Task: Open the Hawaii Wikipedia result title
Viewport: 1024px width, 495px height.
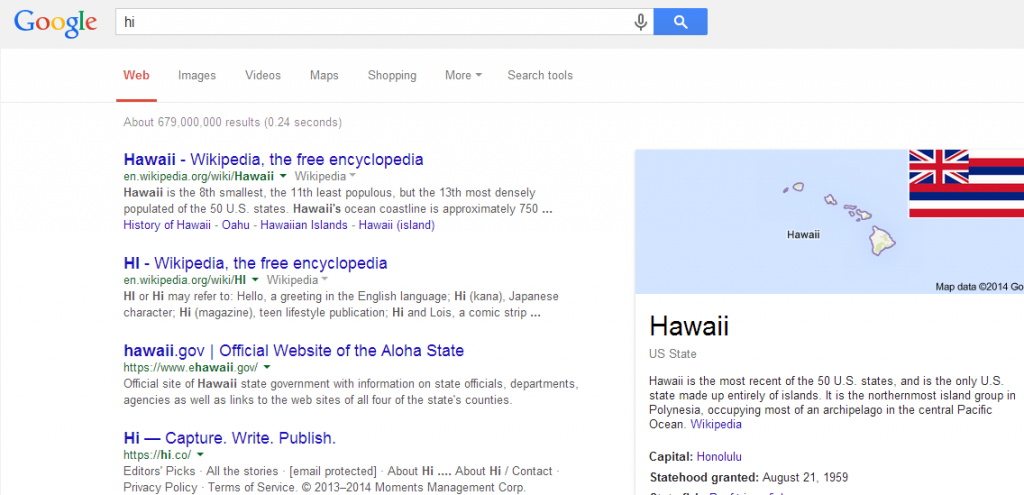Action: [x=273, y=159]
